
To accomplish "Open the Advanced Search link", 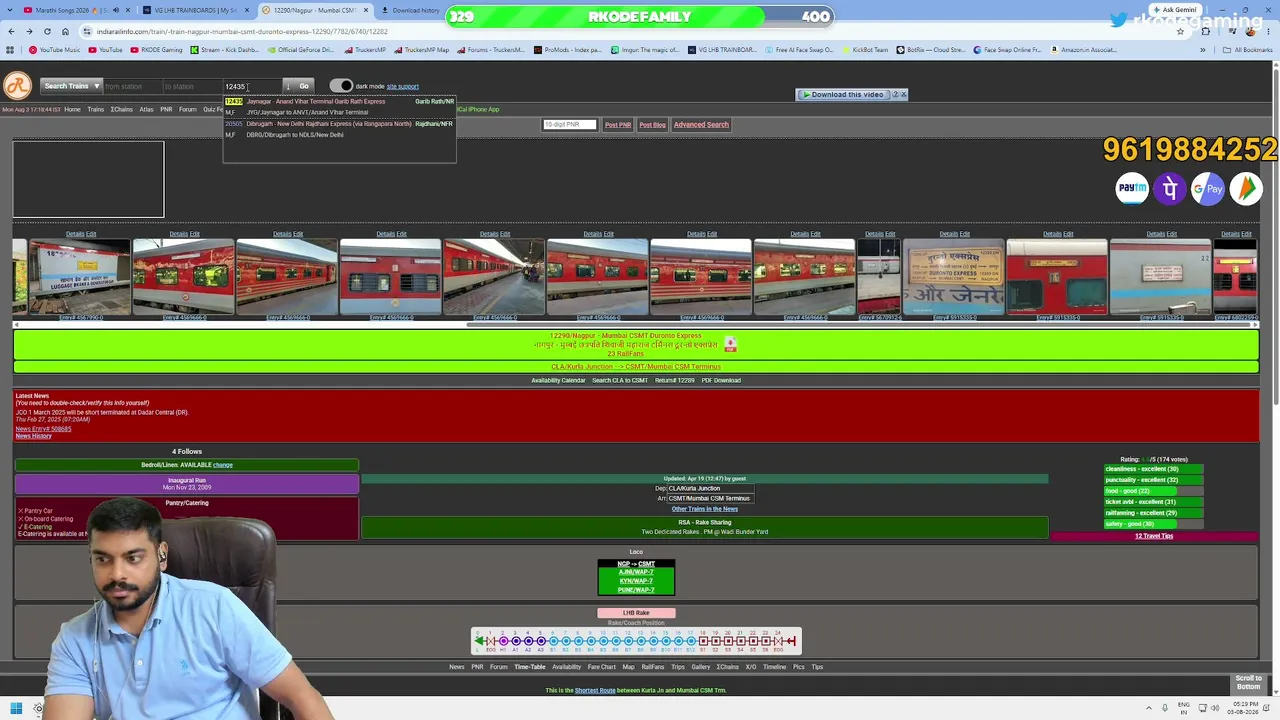I will 701,125.
